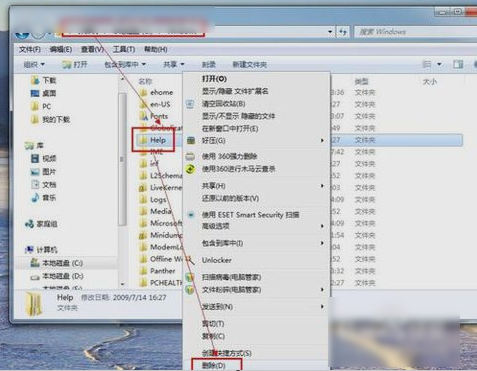Click the Unlocker wand icon
477x371 pixels.
[190, 260]
